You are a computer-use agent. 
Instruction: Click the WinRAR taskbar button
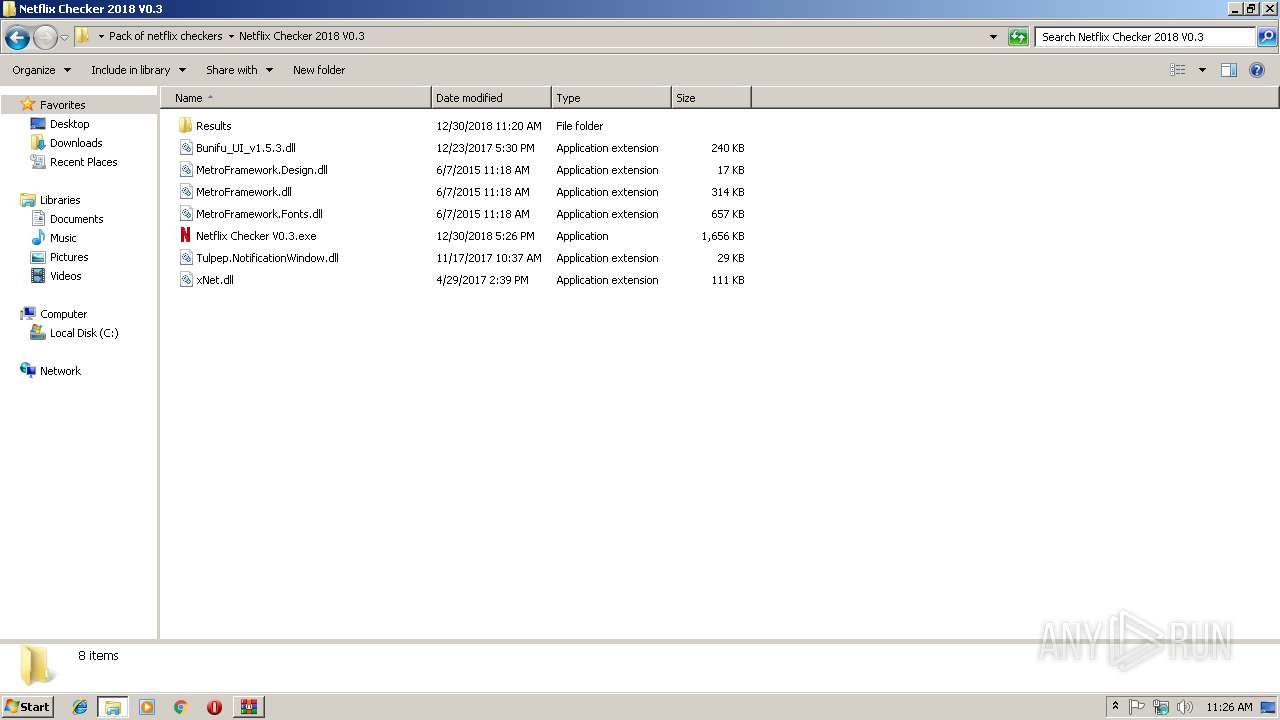tap(248, 707)
